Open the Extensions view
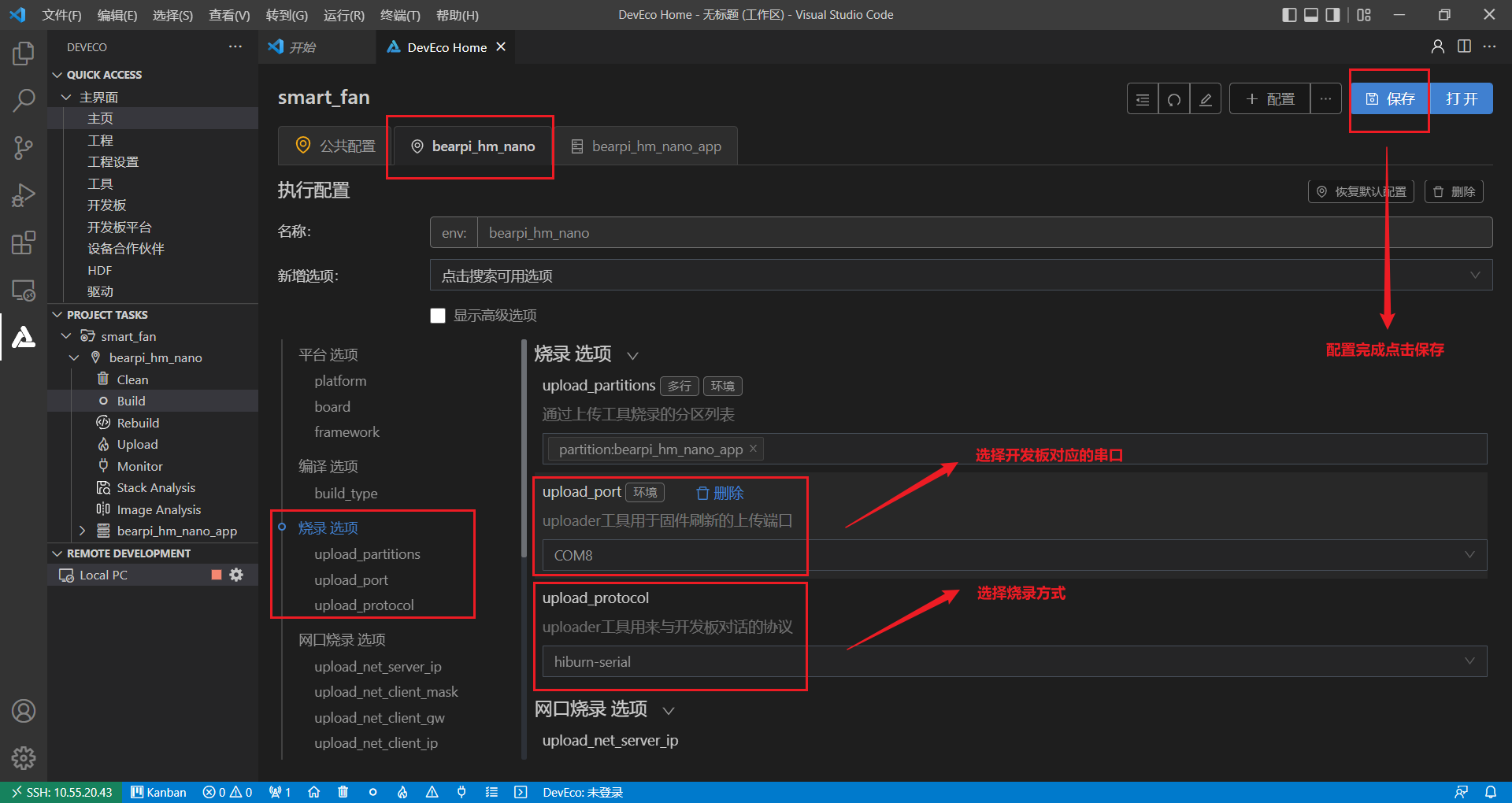Screen dimensions: 1512x803 [x=24, y=242]
